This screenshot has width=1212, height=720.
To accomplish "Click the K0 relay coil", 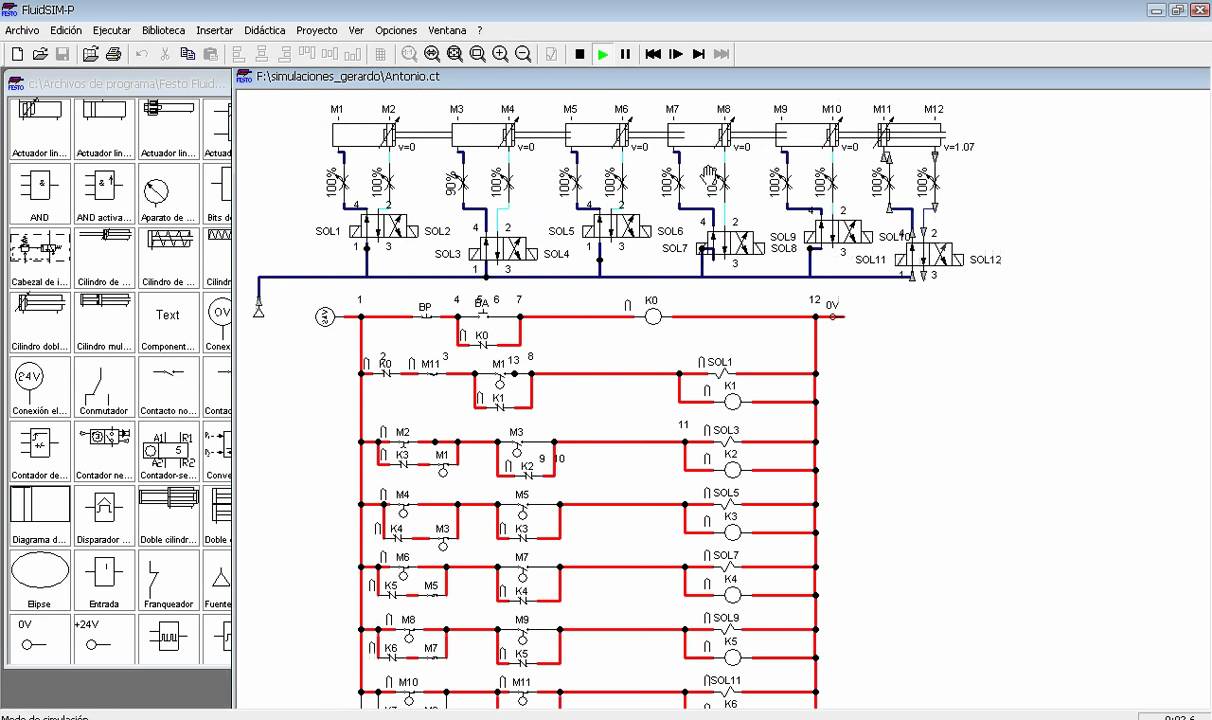I will pyautogui.click(x=652, y=317).
